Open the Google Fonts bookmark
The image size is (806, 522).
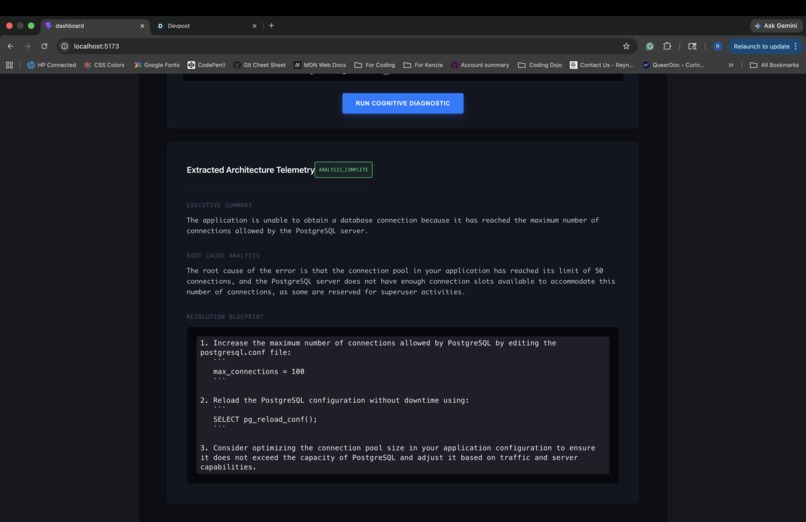click(x=157, y=65)
